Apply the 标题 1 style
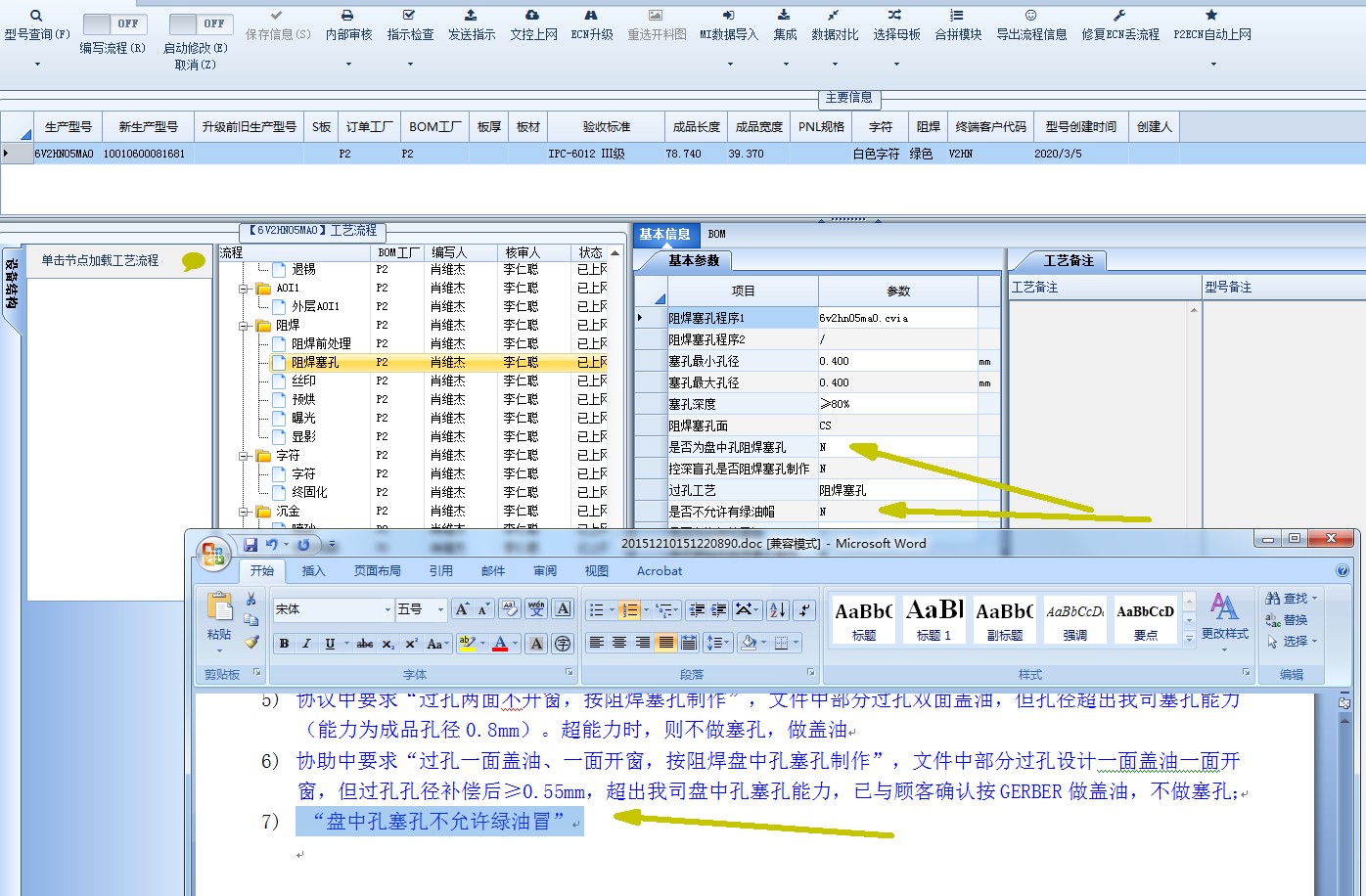Screen dimensions: 1366x896 (x=933, y=619)
